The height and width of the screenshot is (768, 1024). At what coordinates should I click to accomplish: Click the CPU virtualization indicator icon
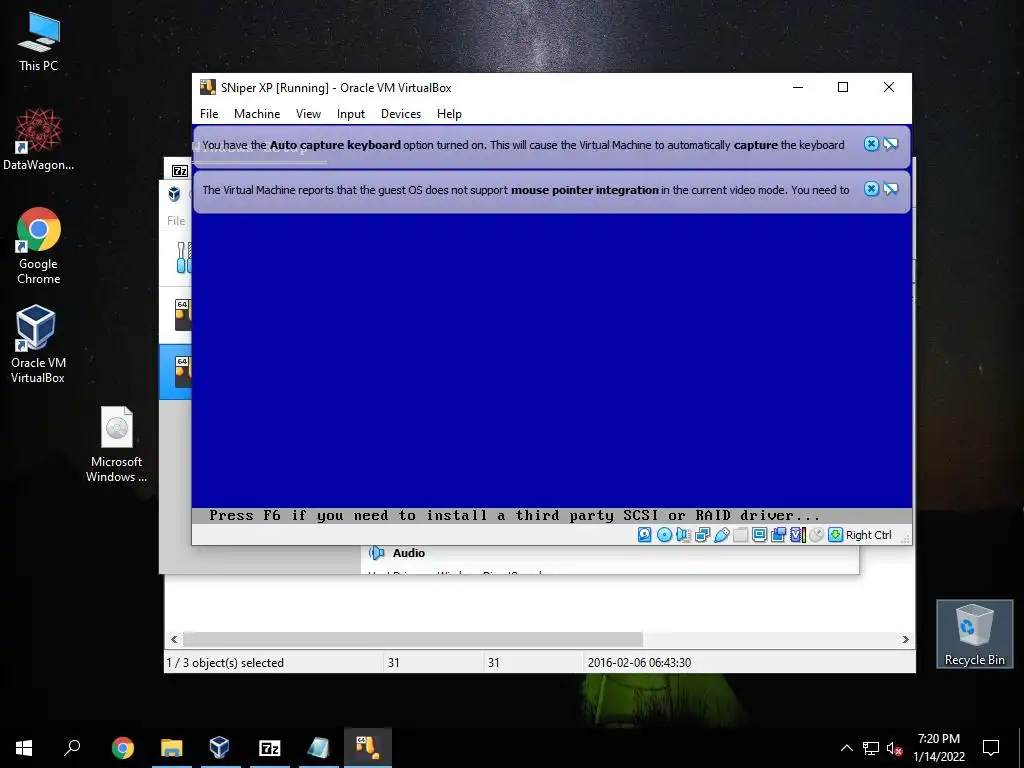(797, 535)
